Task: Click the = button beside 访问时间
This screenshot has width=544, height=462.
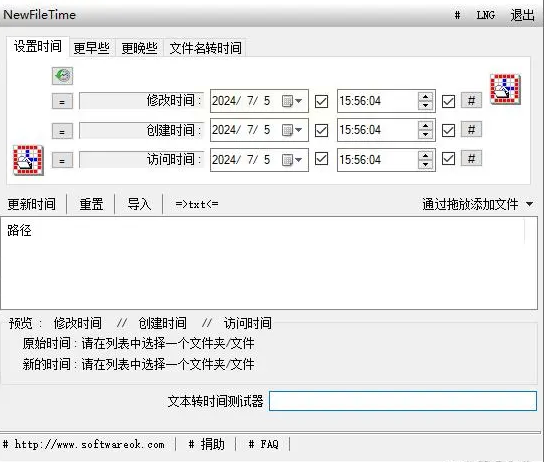Action: point(62,160)
